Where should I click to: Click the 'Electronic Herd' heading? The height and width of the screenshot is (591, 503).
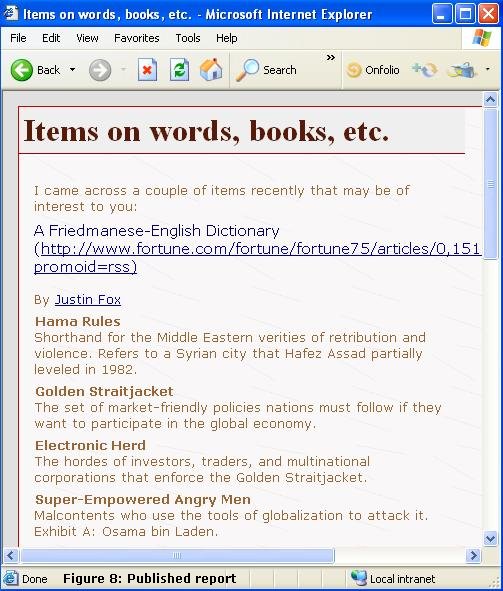[x=90, y=445]
